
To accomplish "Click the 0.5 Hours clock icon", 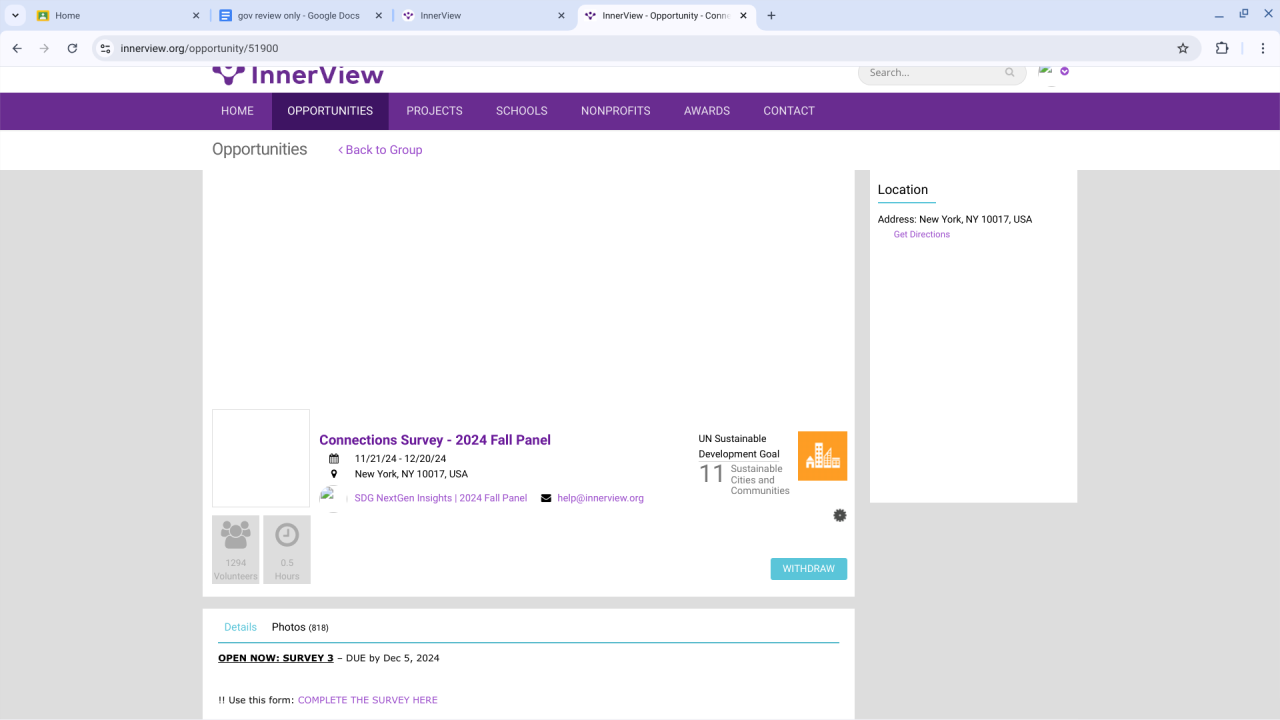I will [x=287, y=535].
